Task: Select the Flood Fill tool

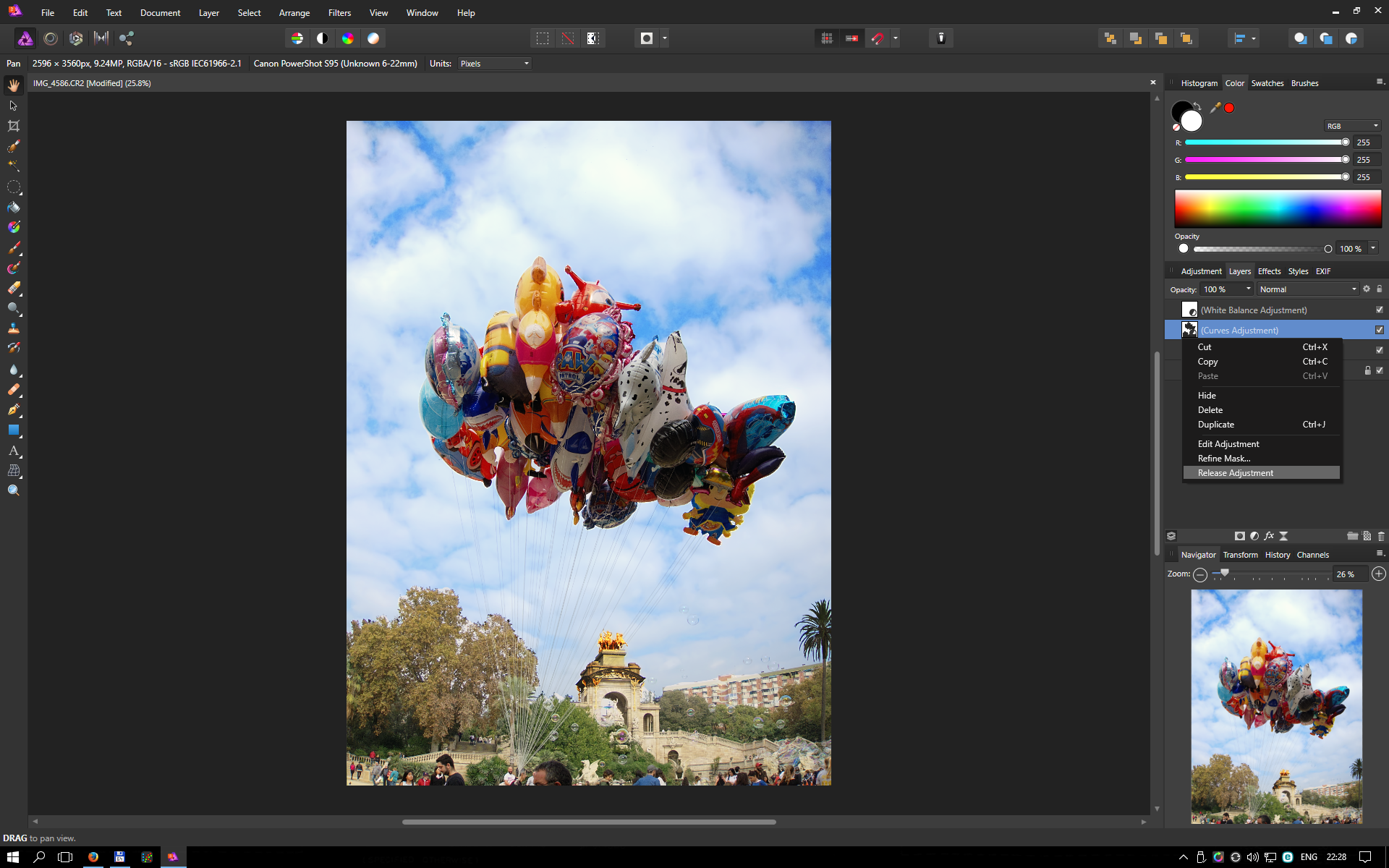Action: [13, 207]
